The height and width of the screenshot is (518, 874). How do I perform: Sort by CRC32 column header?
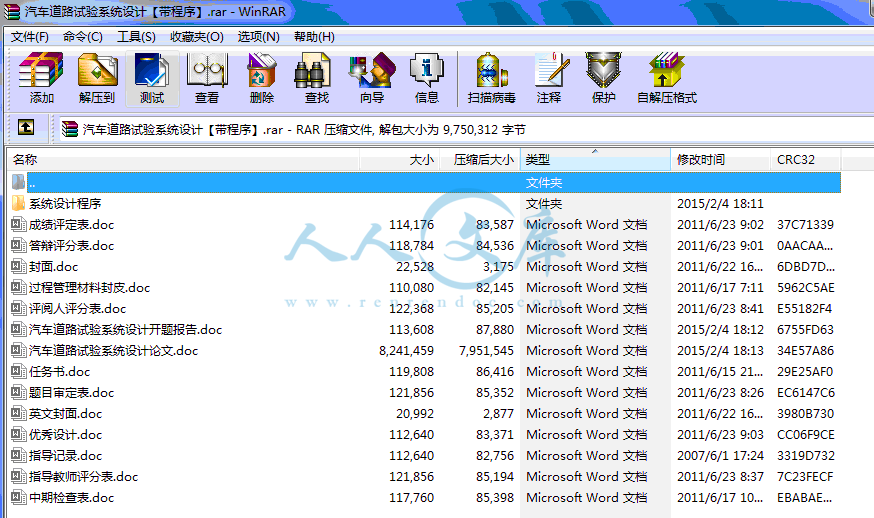click(805, 159)
